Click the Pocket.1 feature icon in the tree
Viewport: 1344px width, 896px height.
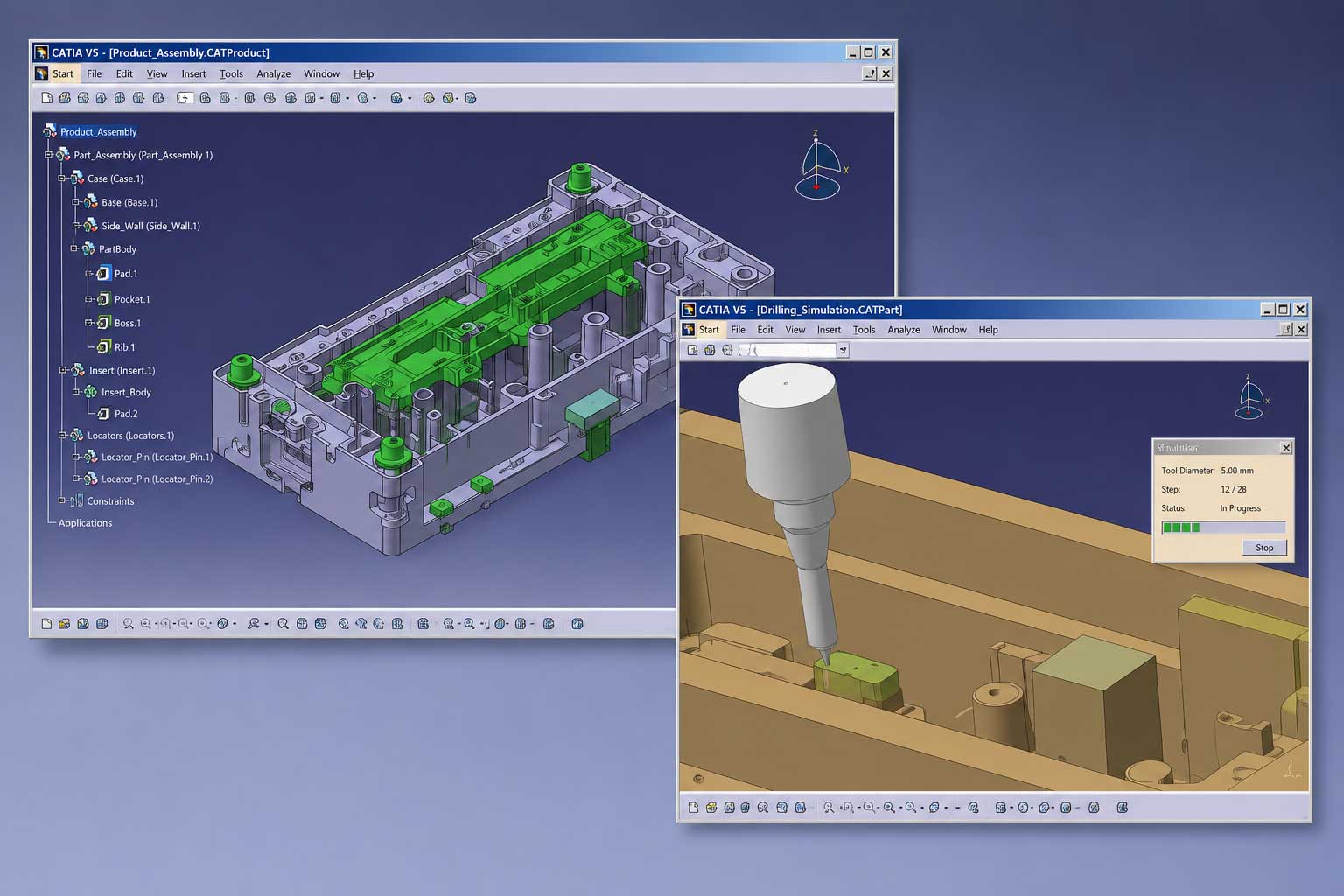pyautogui.click(x=103, y=299)
